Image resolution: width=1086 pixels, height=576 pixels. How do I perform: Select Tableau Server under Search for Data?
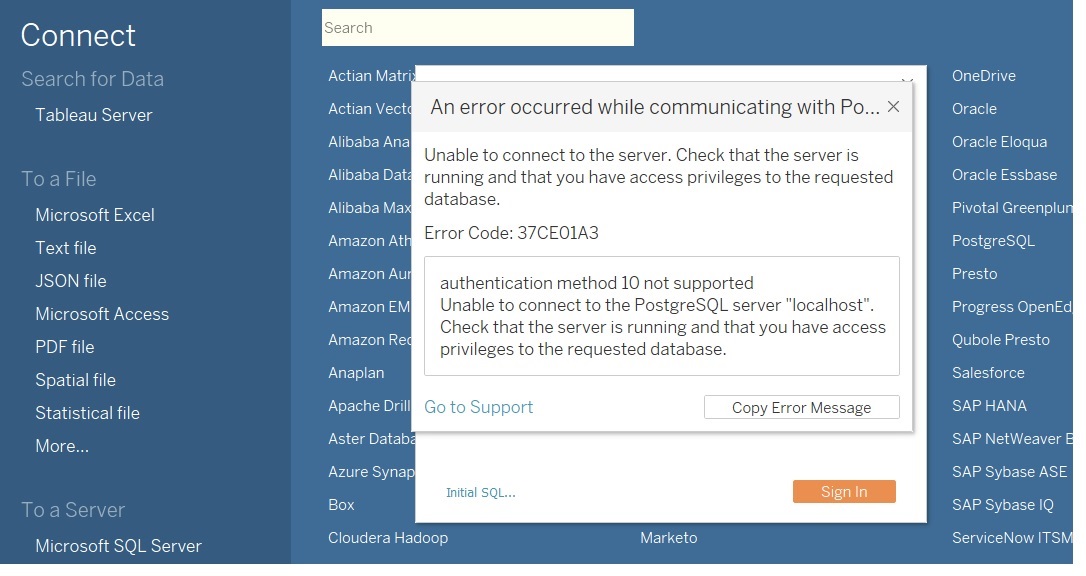[x=93, y=115]
